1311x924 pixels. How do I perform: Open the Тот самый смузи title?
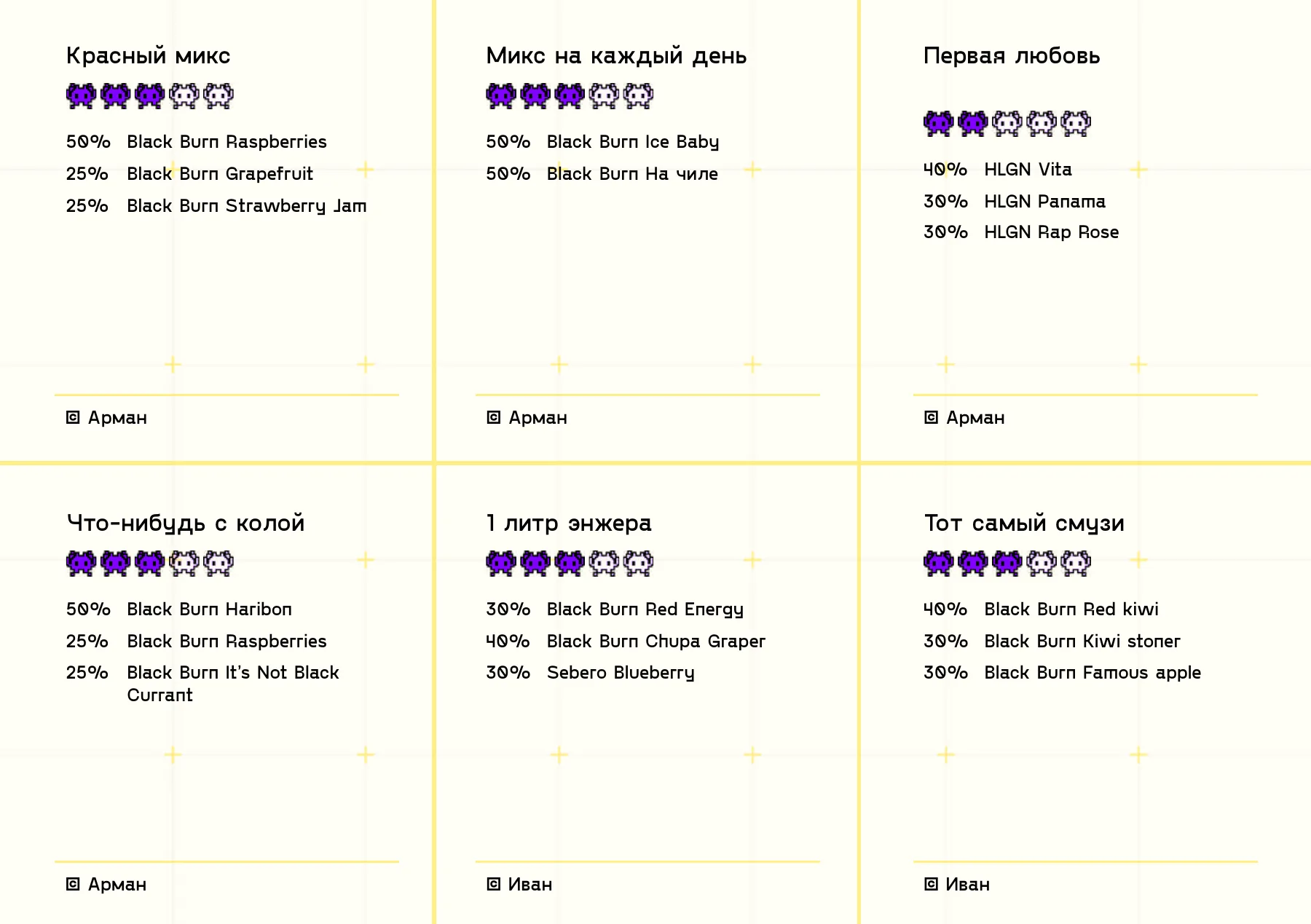coord(1024,523)
